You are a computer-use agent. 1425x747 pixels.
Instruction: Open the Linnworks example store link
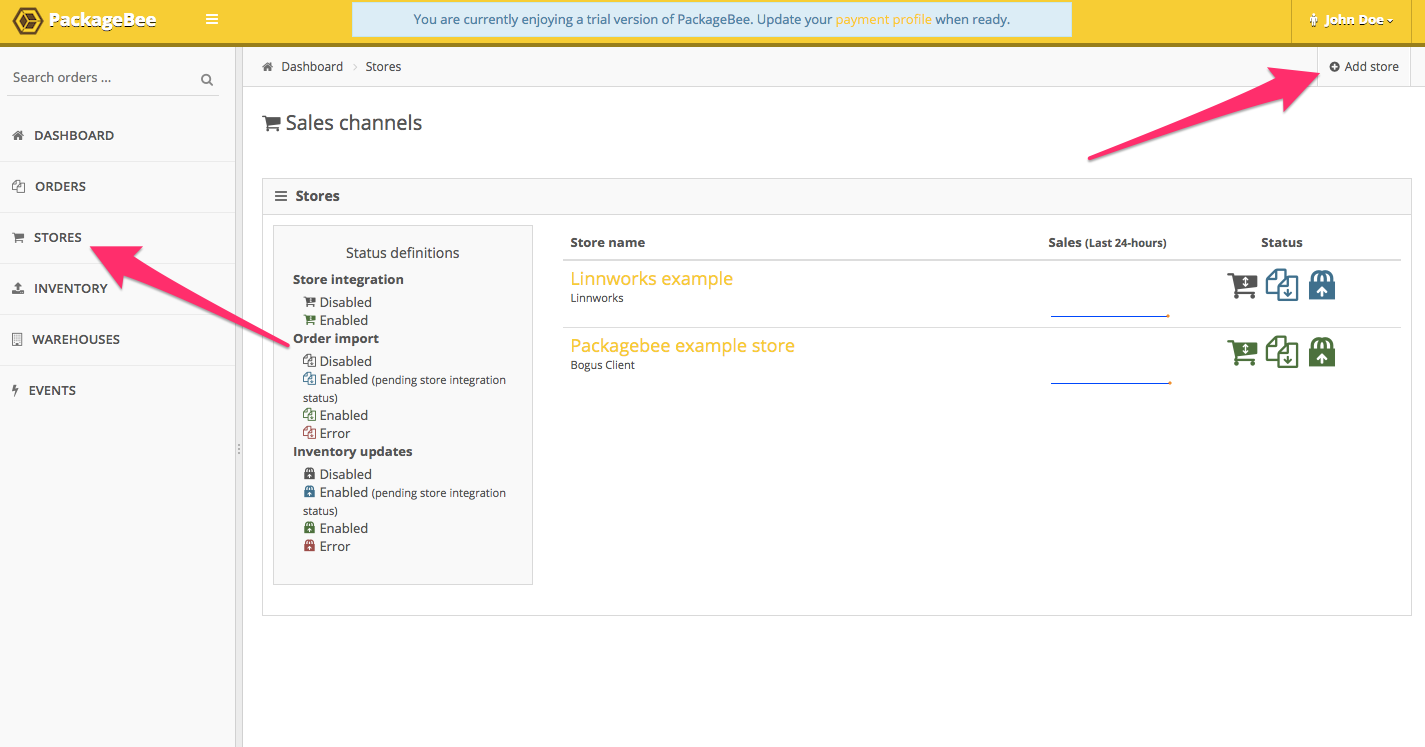pos(651,279)
